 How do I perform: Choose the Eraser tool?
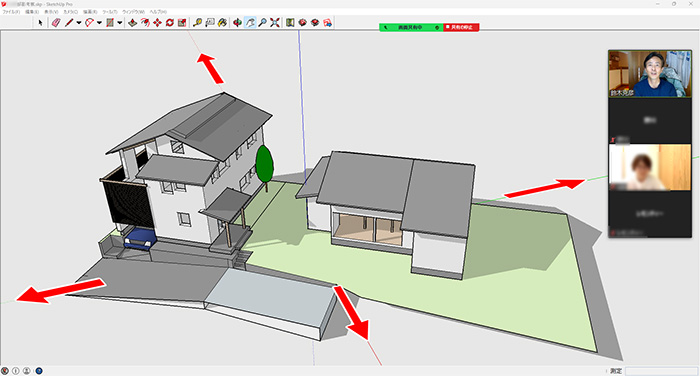click(56, 22)
